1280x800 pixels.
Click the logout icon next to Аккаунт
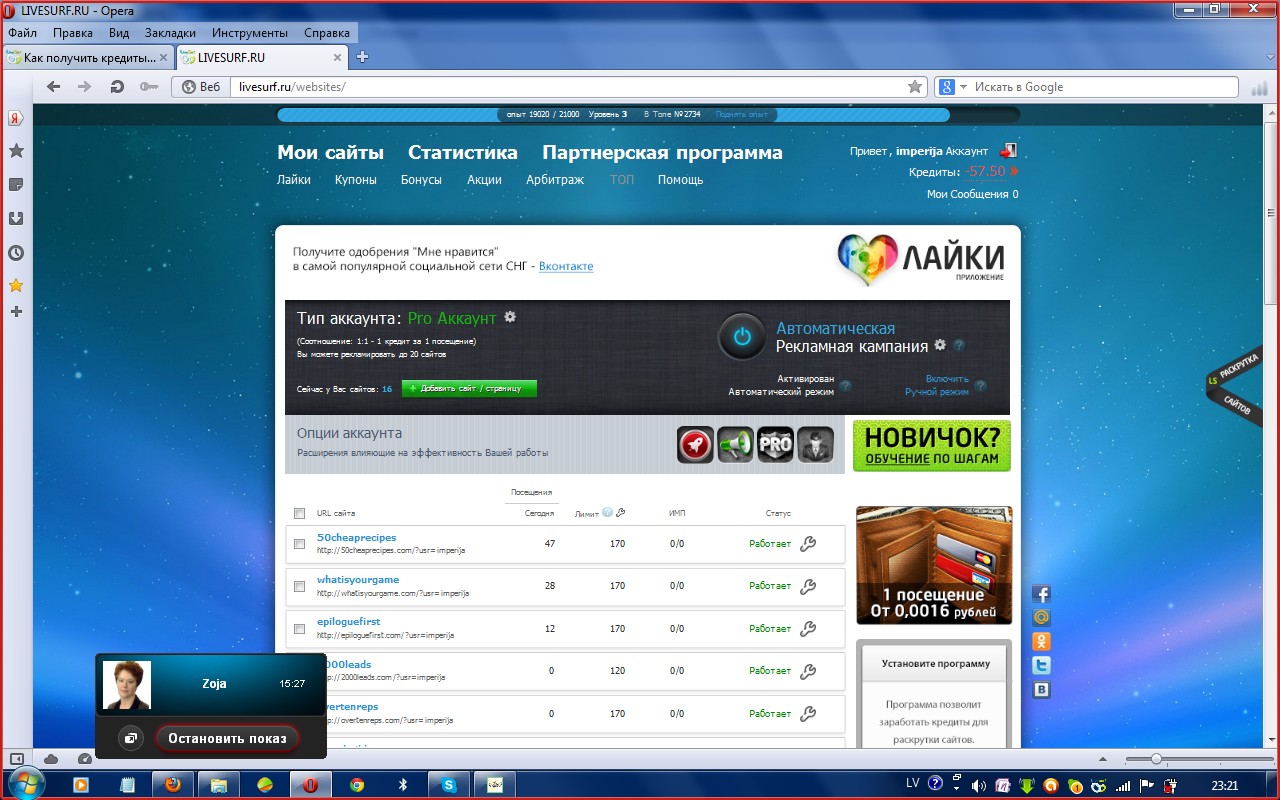pyautogui.click(x=1009, y=151)
